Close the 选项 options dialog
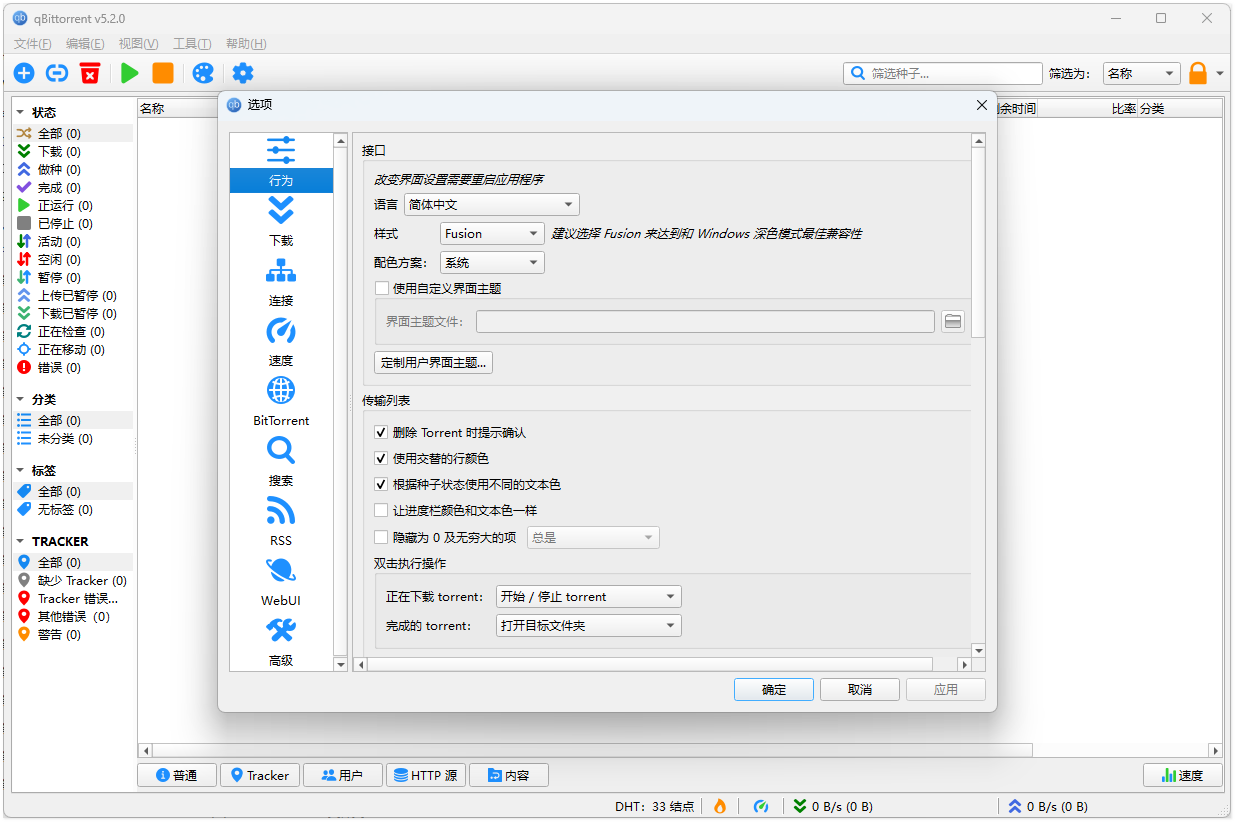 tap(981, 105)
